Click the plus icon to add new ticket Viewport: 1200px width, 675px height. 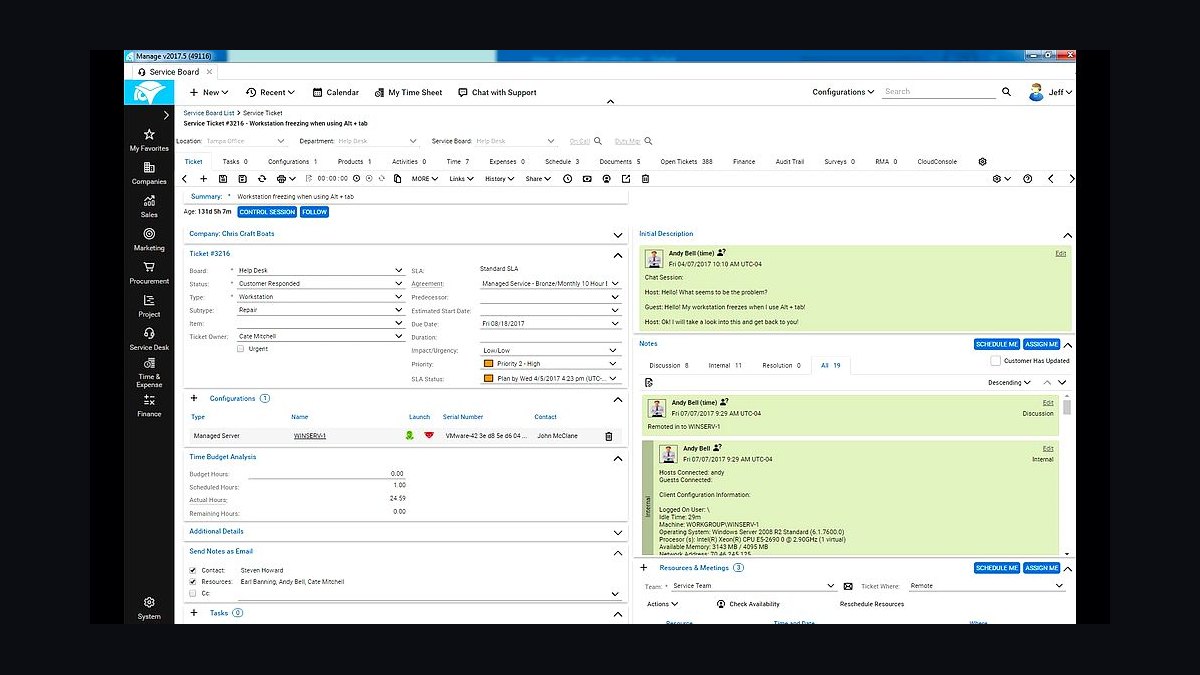[x=204, y=179]
